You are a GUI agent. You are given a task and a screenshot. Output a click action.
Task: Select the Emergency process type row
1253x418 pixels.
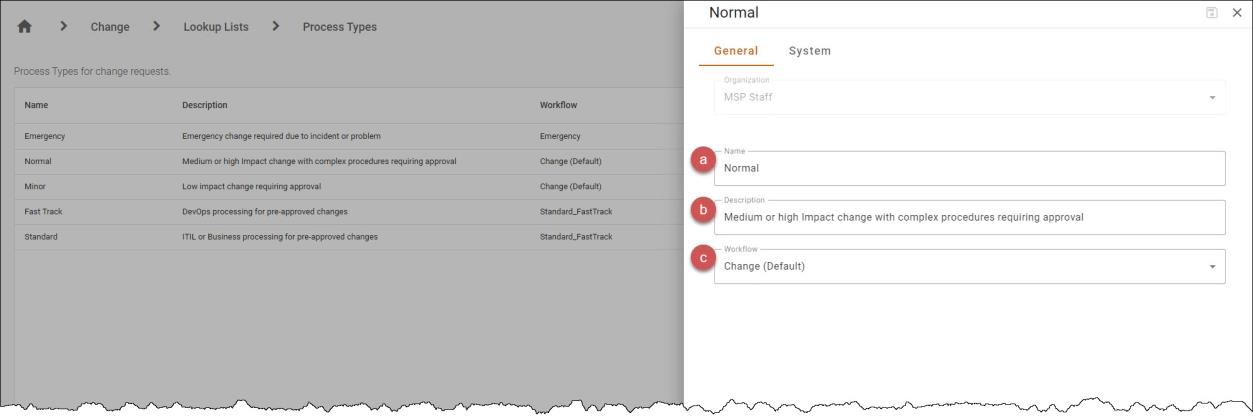click(349, 136)
